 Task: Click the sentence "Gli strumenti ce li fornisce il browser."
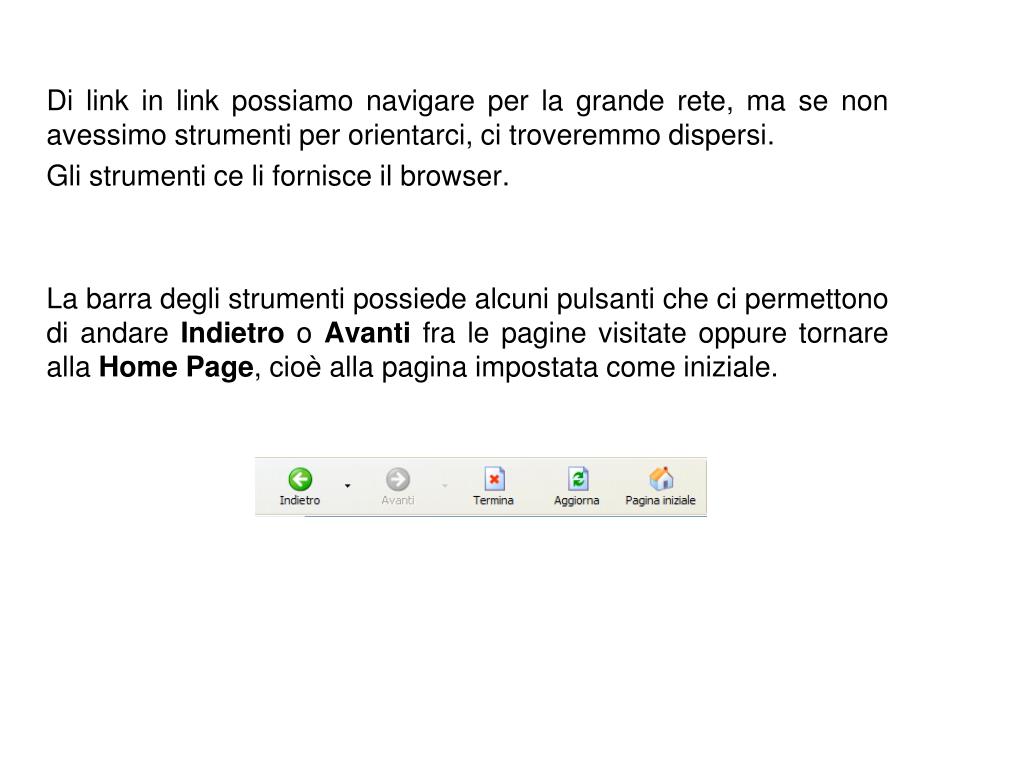[x=278, y=176]
